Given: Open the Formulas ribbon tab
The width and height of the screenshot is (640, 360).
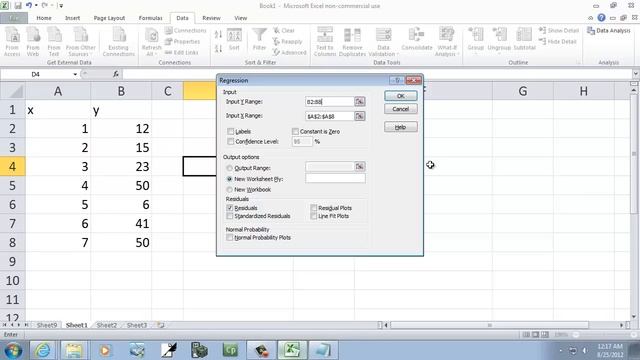Looking at the screenshot, I should pos(151,18).
